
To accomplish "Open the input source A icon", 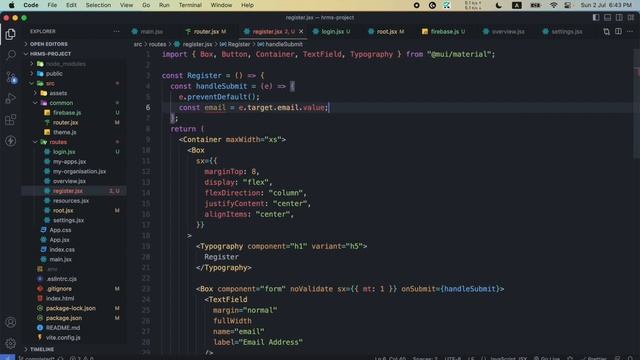I will pyautogui.click(x=517, y=5).
